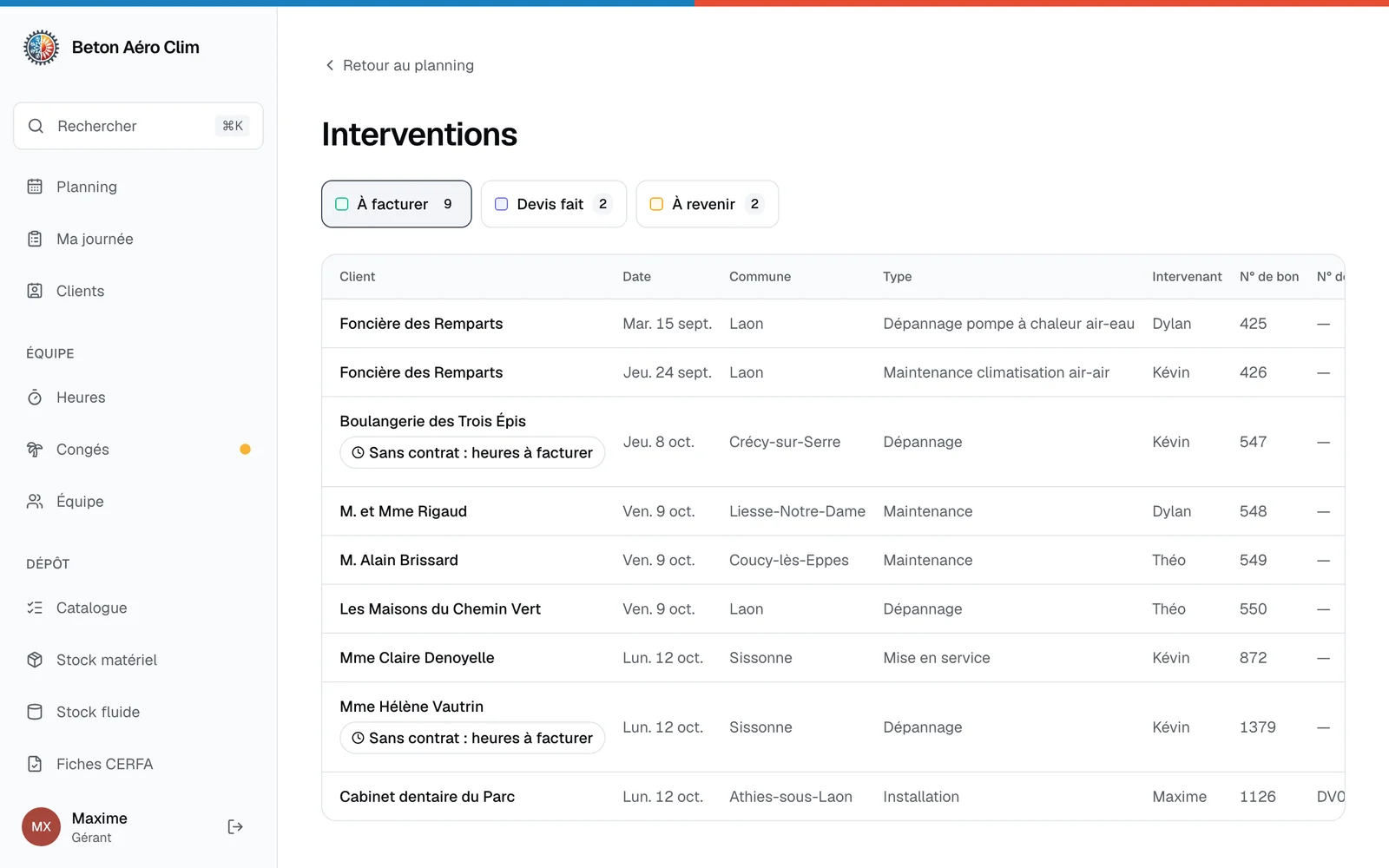Image resolution: width=1389 pixels, height=868 pixels.
Task: Open Foncière des Remparts row dated 24 sept.
Action: [x=833, y=372]
